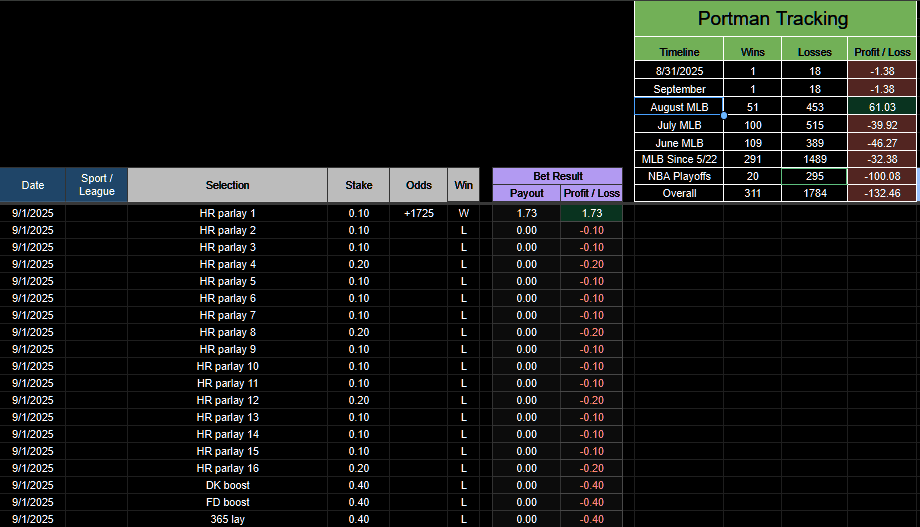This screenshot has height=527, width=920.
Task: Click the Selection column header
Action: point(228,185)
